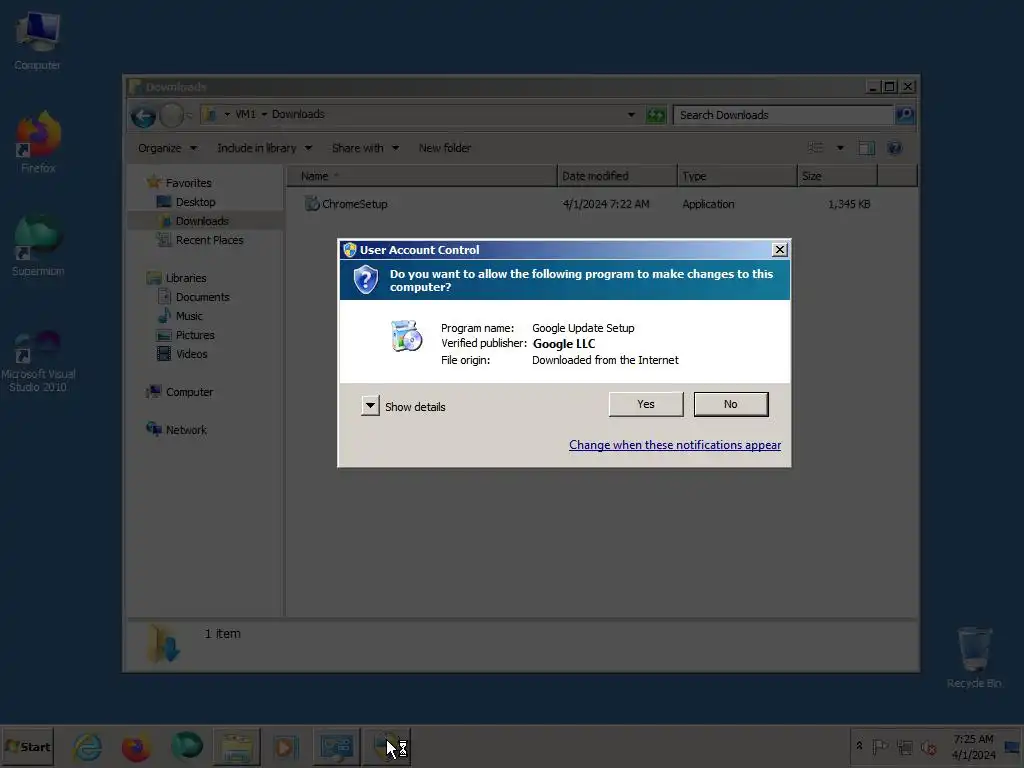Click Windows Explorer taskbar icon

tap(236, 747)
